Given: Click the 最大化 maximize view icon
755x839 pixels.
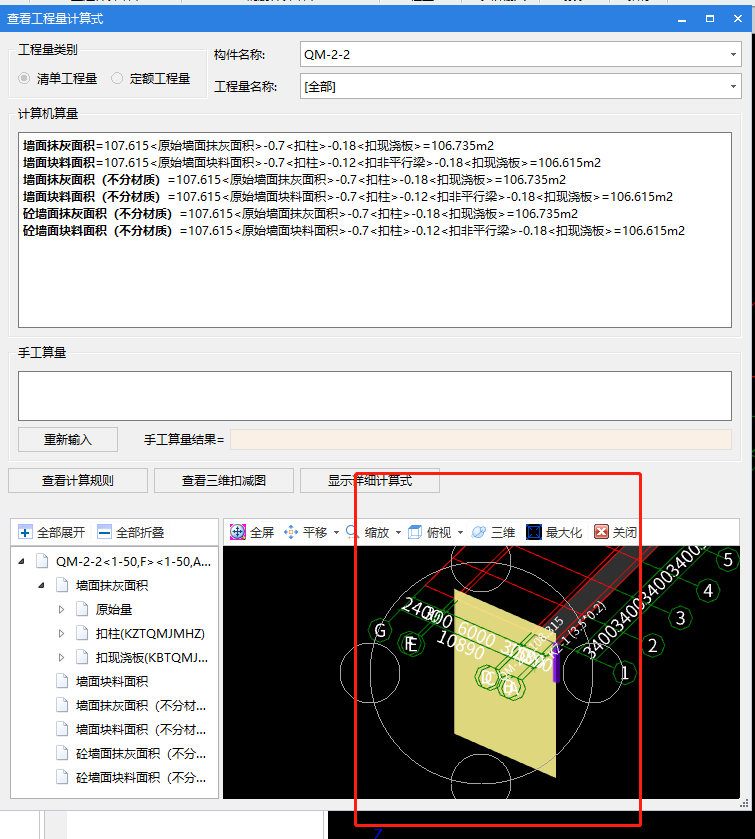Looking at the screenshot, I should click(533, 532).
